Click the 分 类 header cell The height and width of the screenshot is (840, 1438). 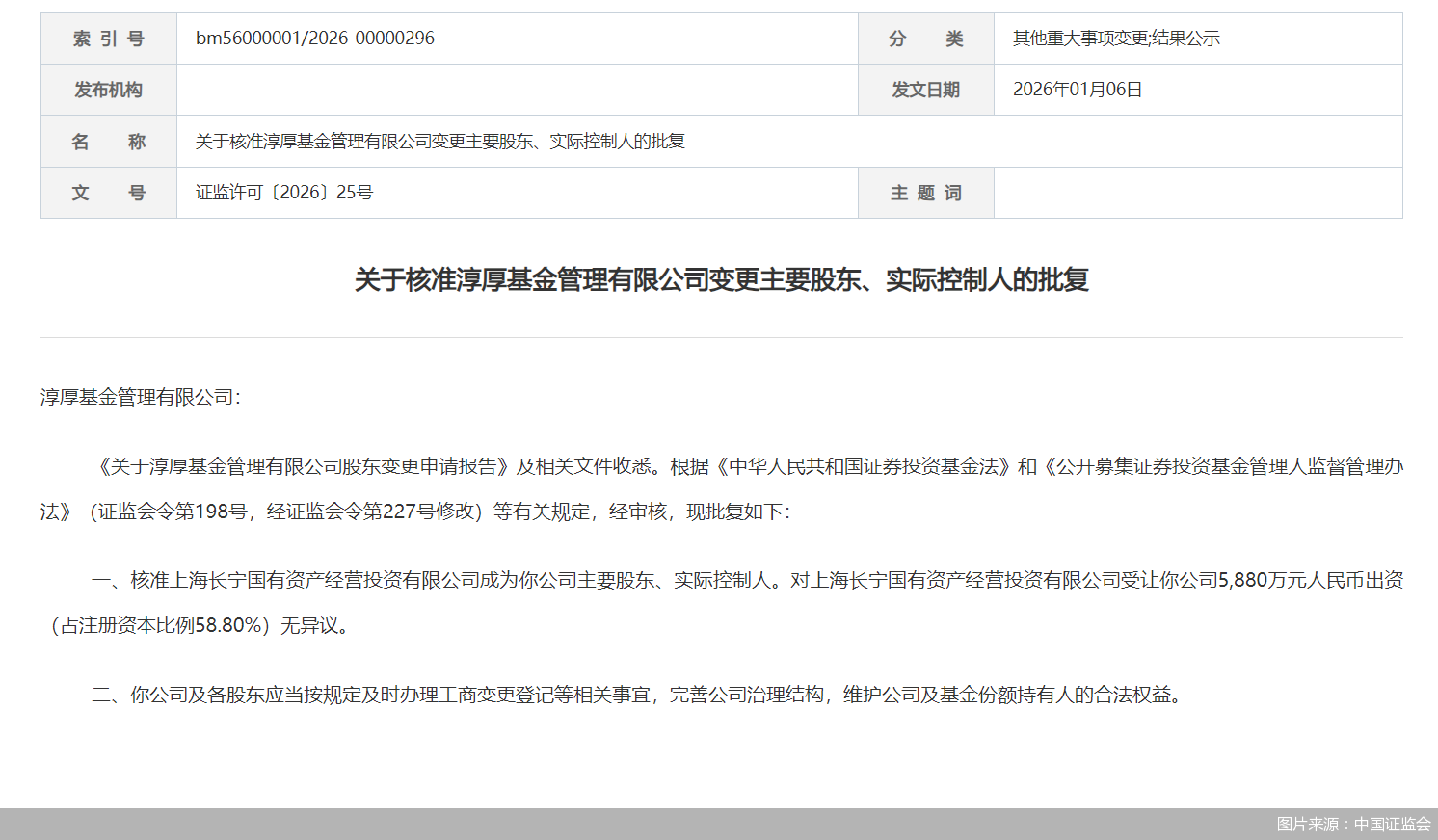click(925, 38)
